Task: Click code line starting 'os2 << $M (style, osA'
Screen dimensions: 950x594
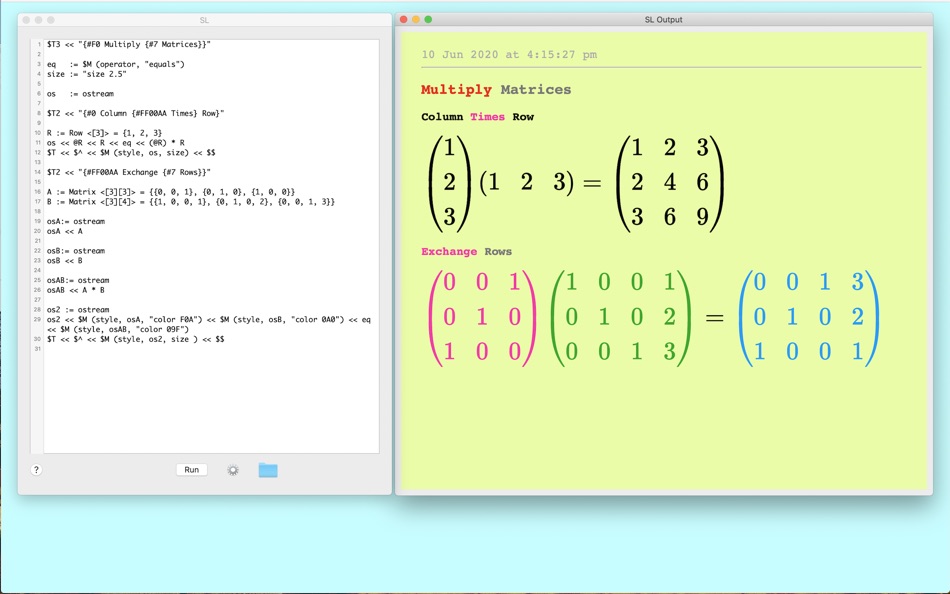Action: click(208, 324)
